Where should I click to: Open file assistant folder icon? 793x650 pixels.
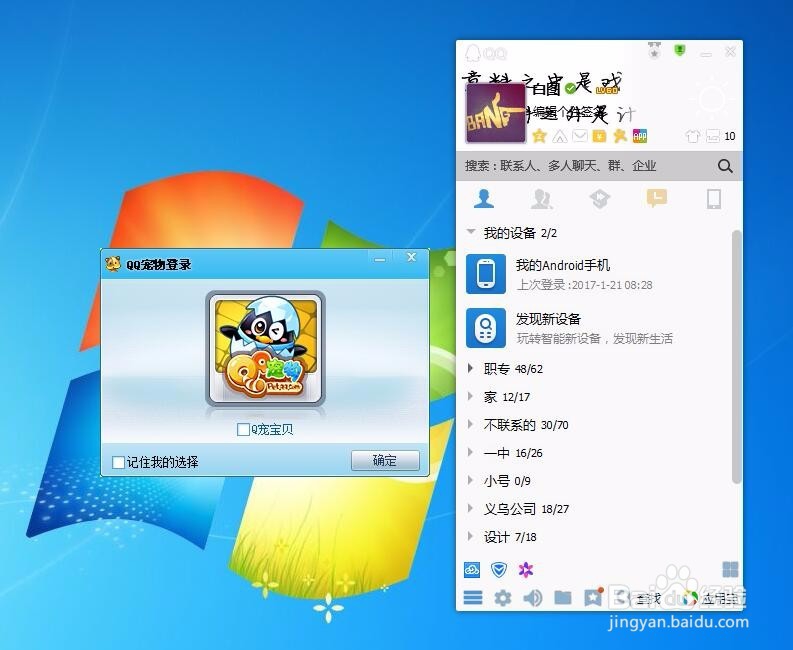point(563,598)
